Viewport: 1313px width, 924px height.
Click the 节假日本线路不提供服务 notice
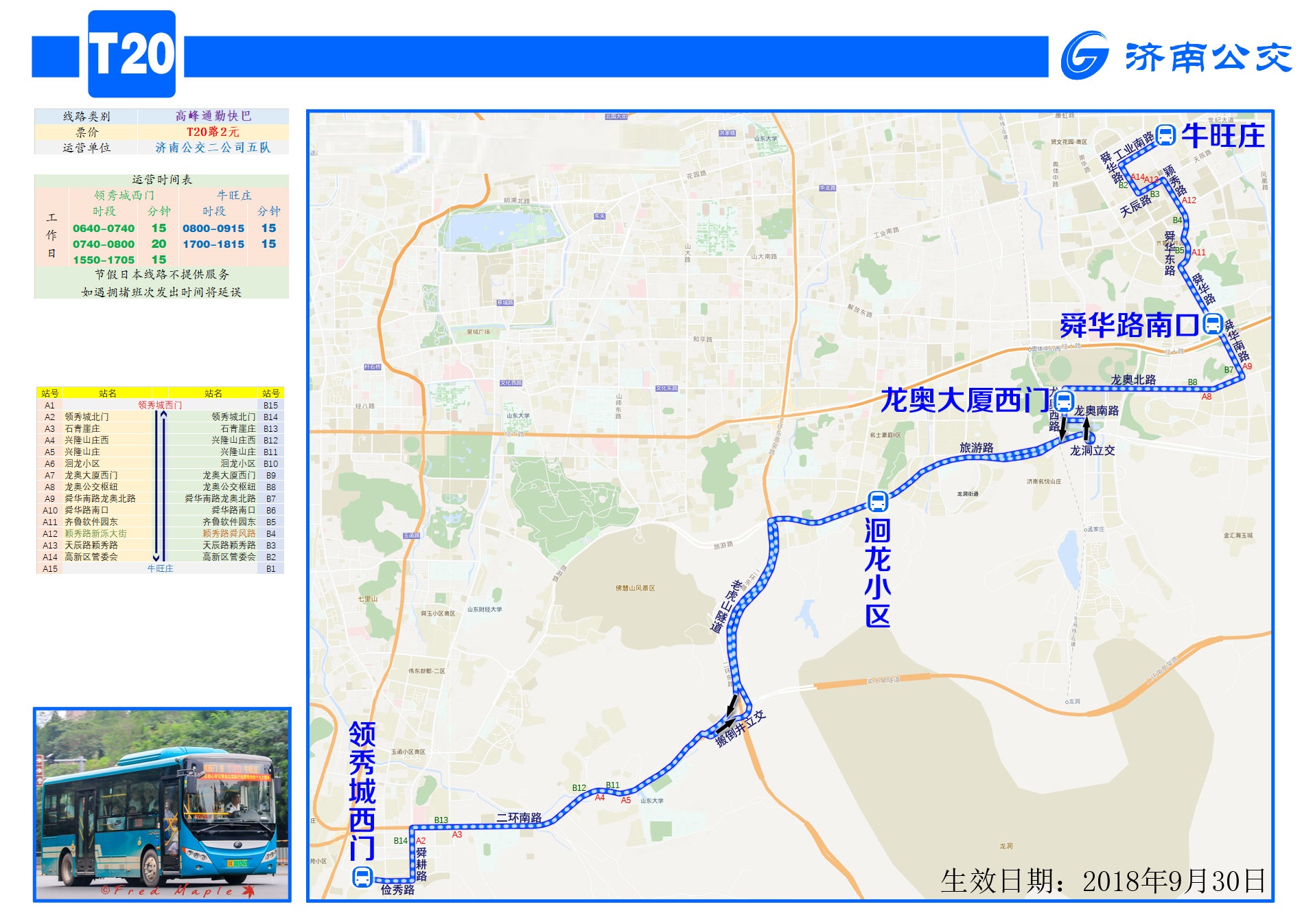(x=162, y=274)
